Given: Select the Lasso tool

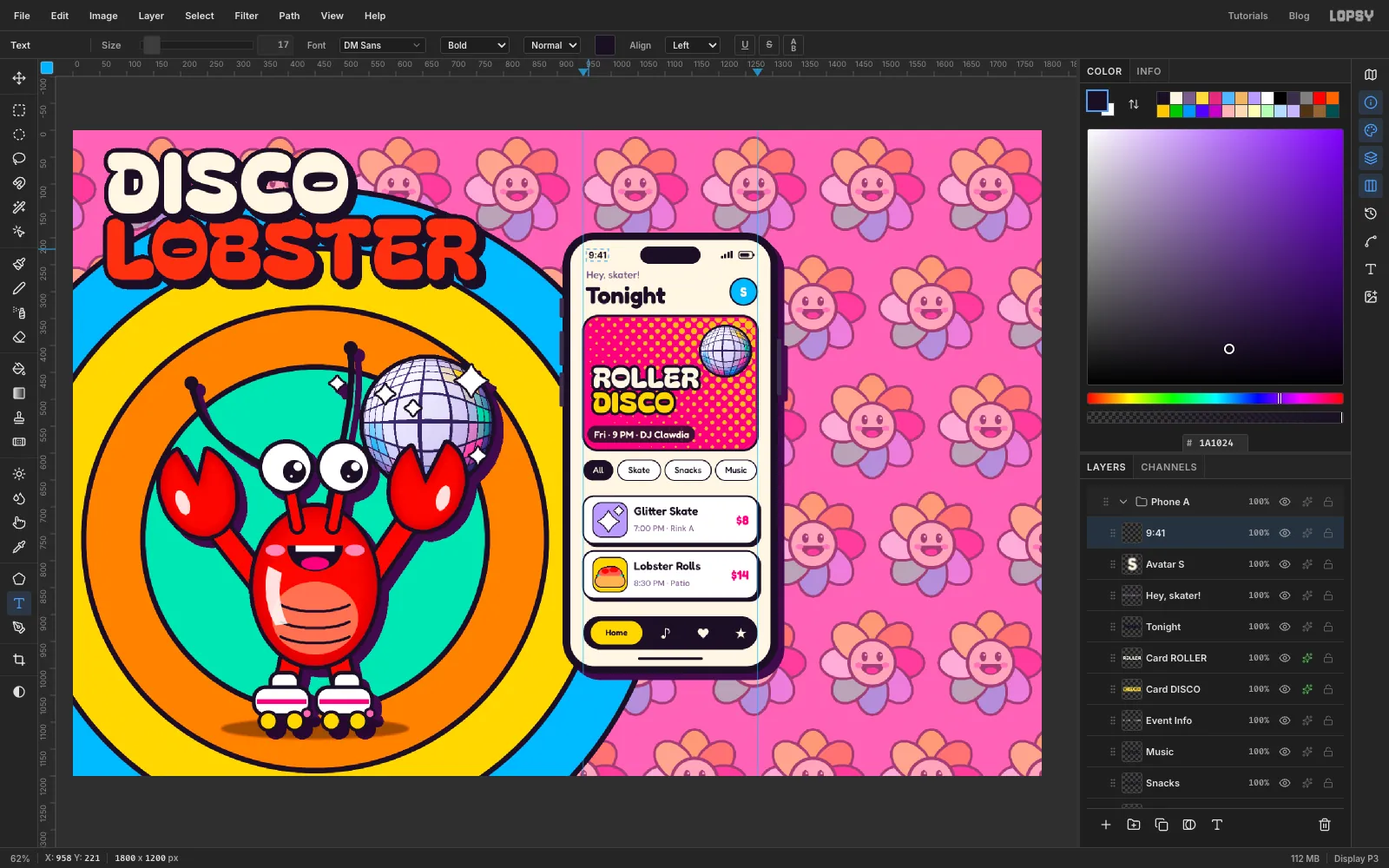Looking at the screenshot, I should (19, 159).
